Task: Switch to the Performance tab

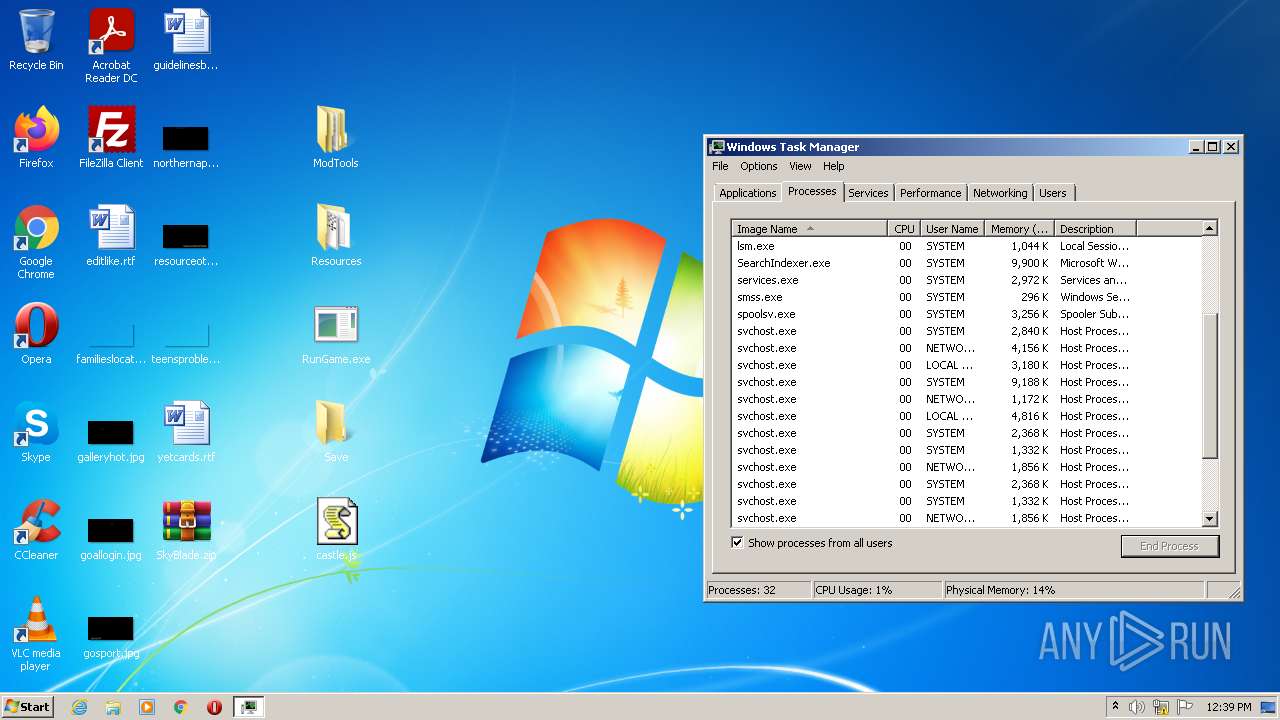Action: pyautogui.click(x=930, y=193)
